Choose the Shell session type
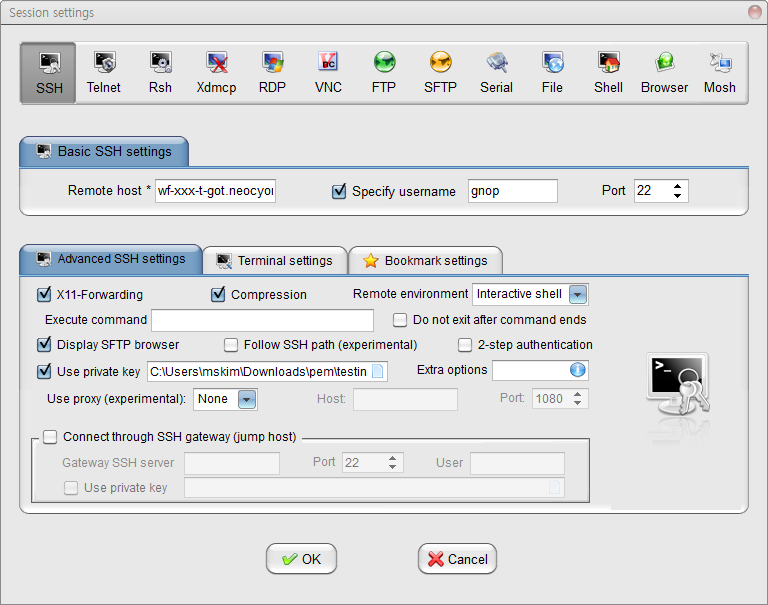The image size is (768, 605). pos(608,73)
